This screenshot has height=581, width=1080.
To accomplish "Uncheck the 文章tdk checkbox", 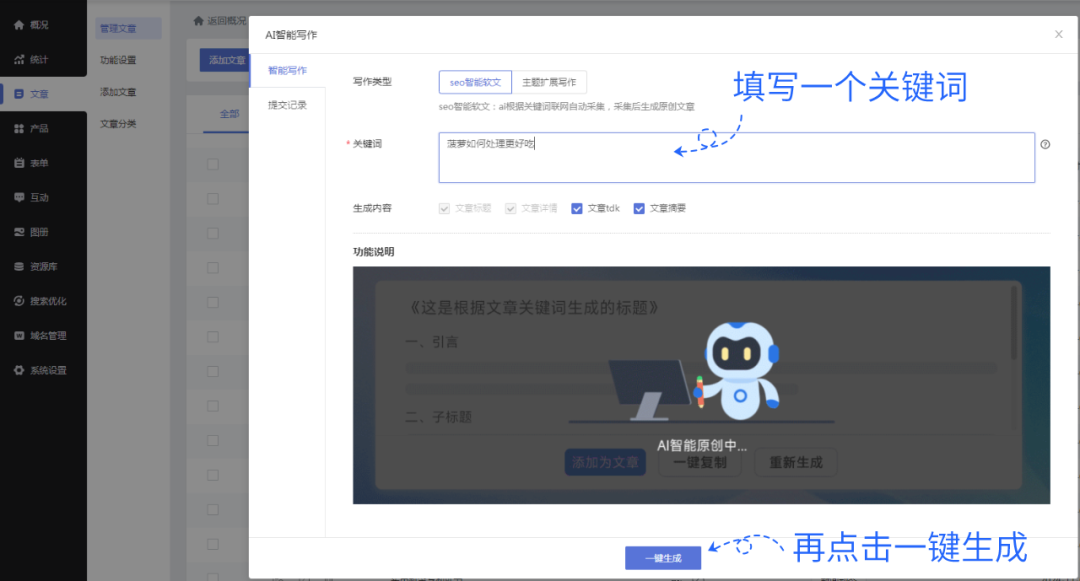I will pos(577,208).
